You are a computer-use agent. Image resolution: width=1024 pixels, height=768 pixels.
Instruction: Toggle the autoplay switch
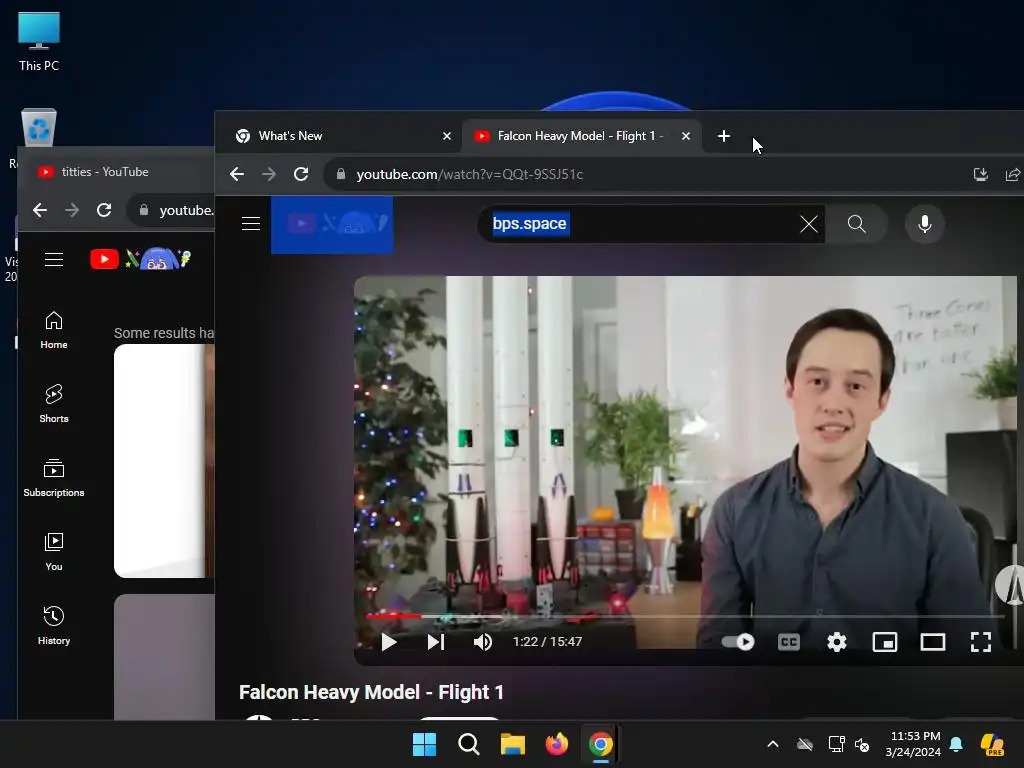[738, 642]
